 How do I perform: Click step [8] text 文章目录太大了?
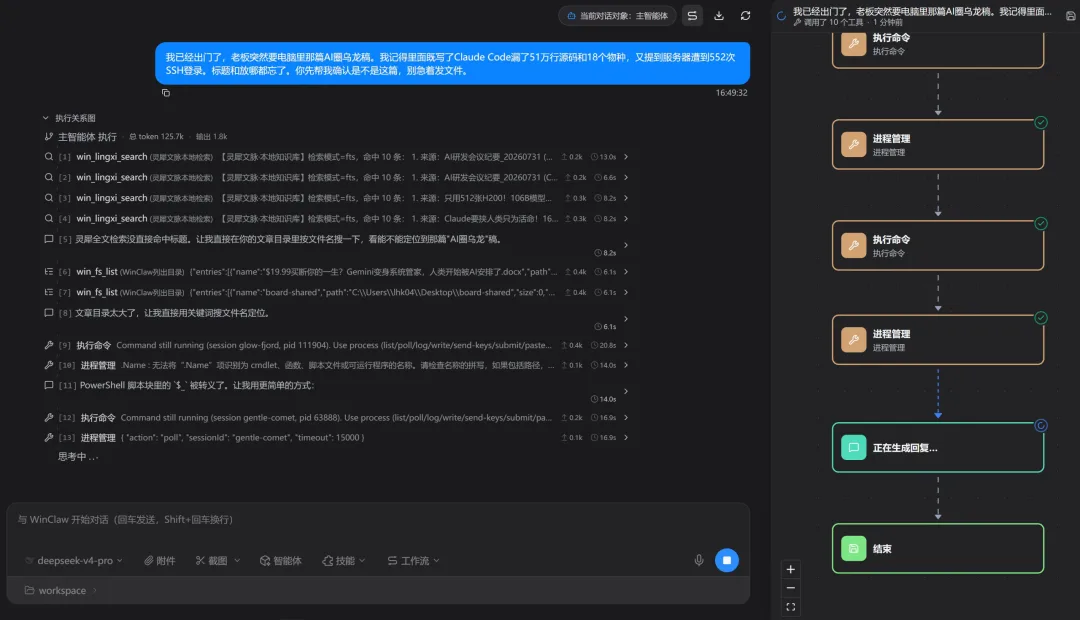pos(172,313)
